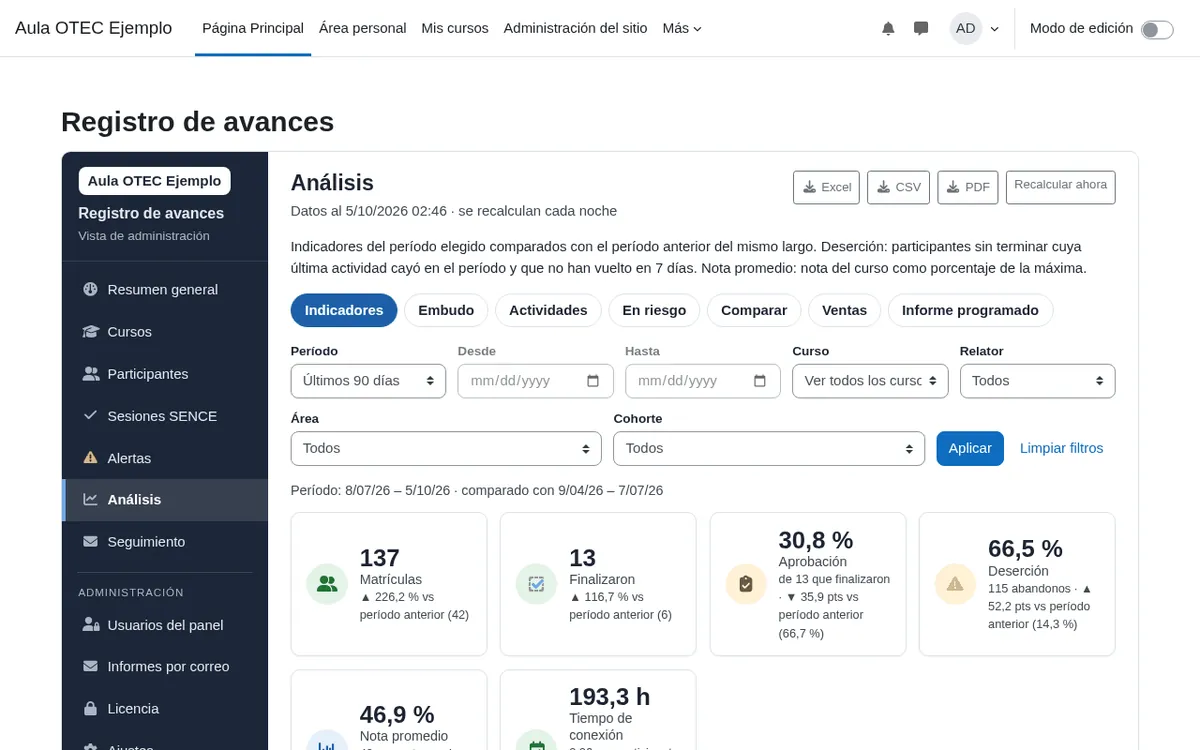Open the notifications bell
Image resolution: width=1200 pixels, height=750 pixels.
tap(888, 29)
